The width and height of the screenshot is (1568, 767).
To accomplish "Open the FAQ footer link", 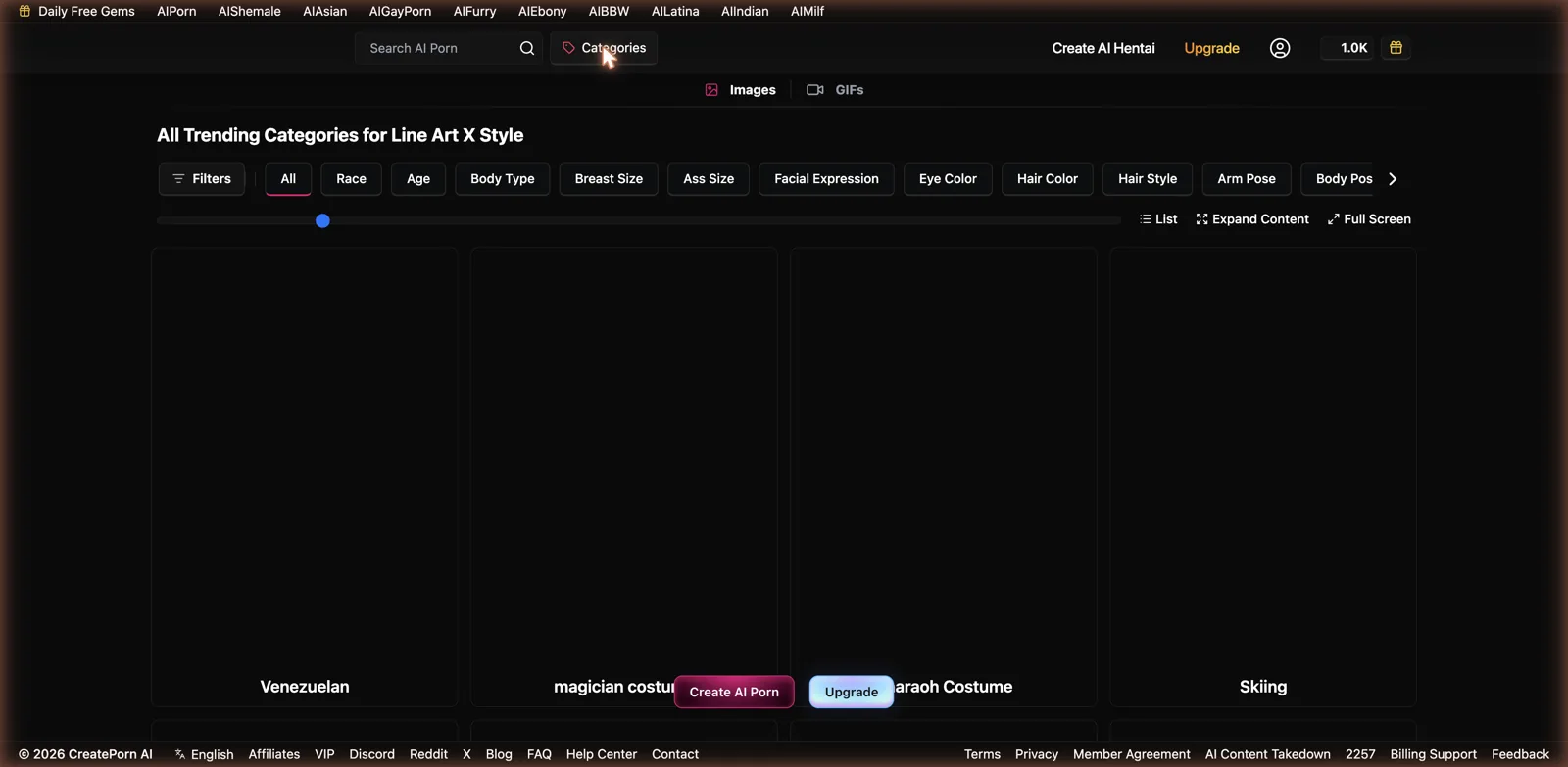I will 539,754.
